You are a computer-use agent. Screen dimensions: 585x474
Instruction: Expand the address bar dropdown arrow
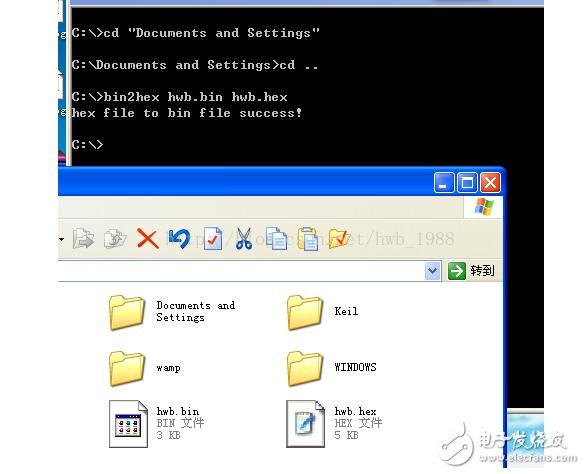(x=432, y=271)
